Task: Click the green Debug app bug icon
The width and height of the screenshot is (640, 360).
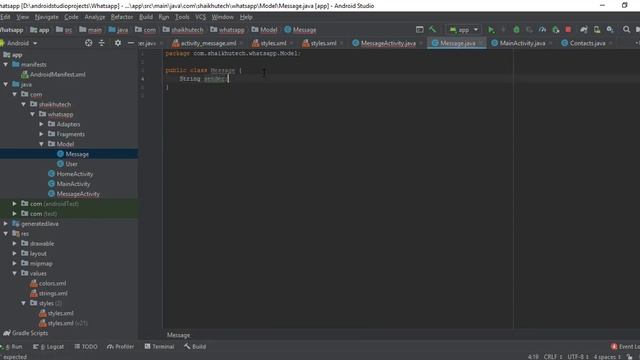Action: (516, 29)
